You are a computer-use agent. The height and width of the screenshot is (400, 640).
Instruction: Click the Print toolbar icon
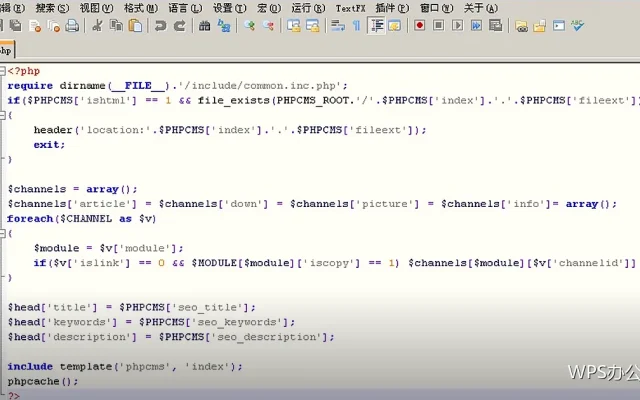[72, 26]
